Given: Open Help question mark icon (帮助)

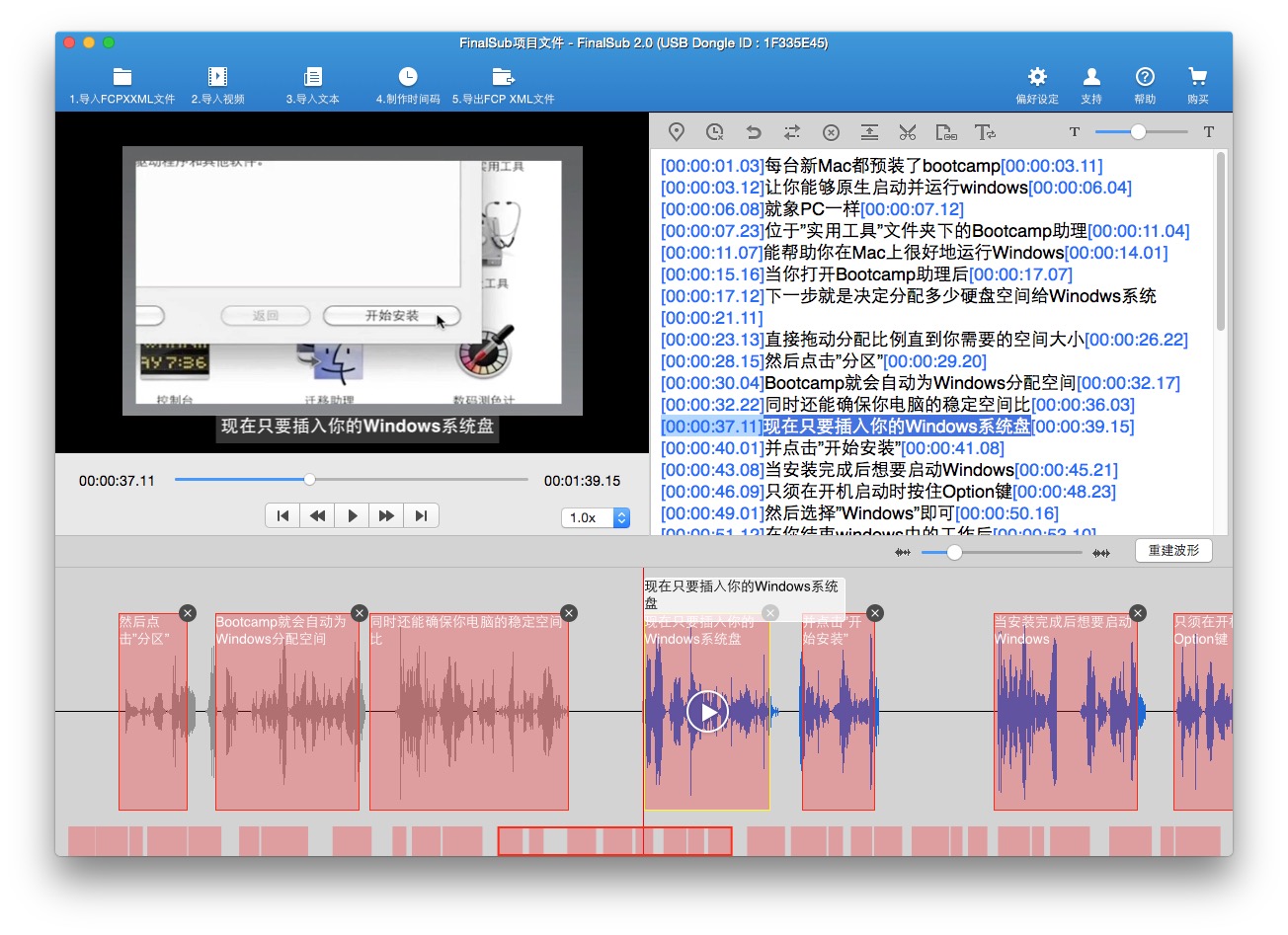Looking at the screenshot, I should [x=1145, y=77].
